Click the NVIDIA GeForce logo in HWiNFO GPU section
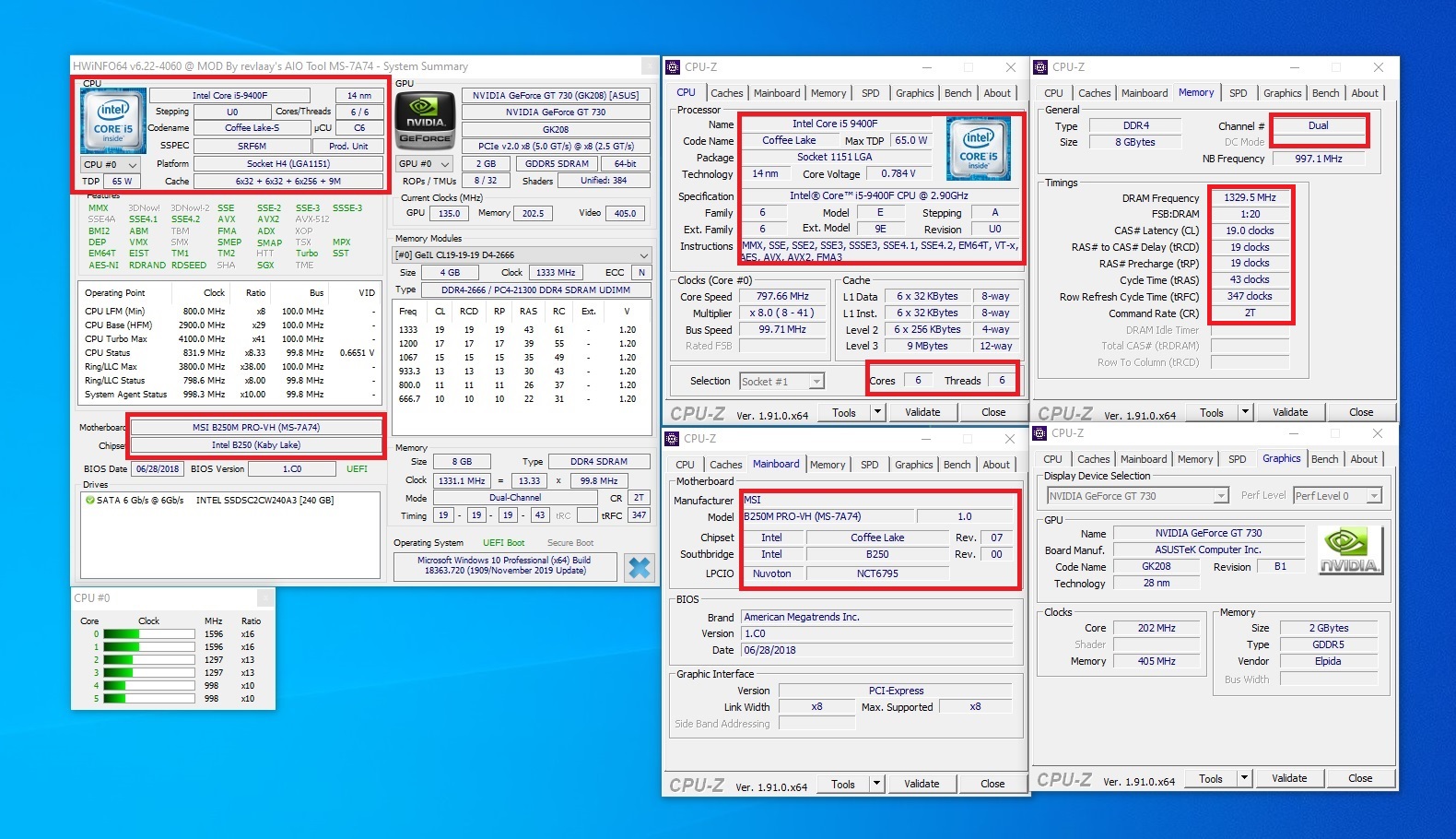The width and height of the screenshot is (1456, 839). [x=424, y=121]
